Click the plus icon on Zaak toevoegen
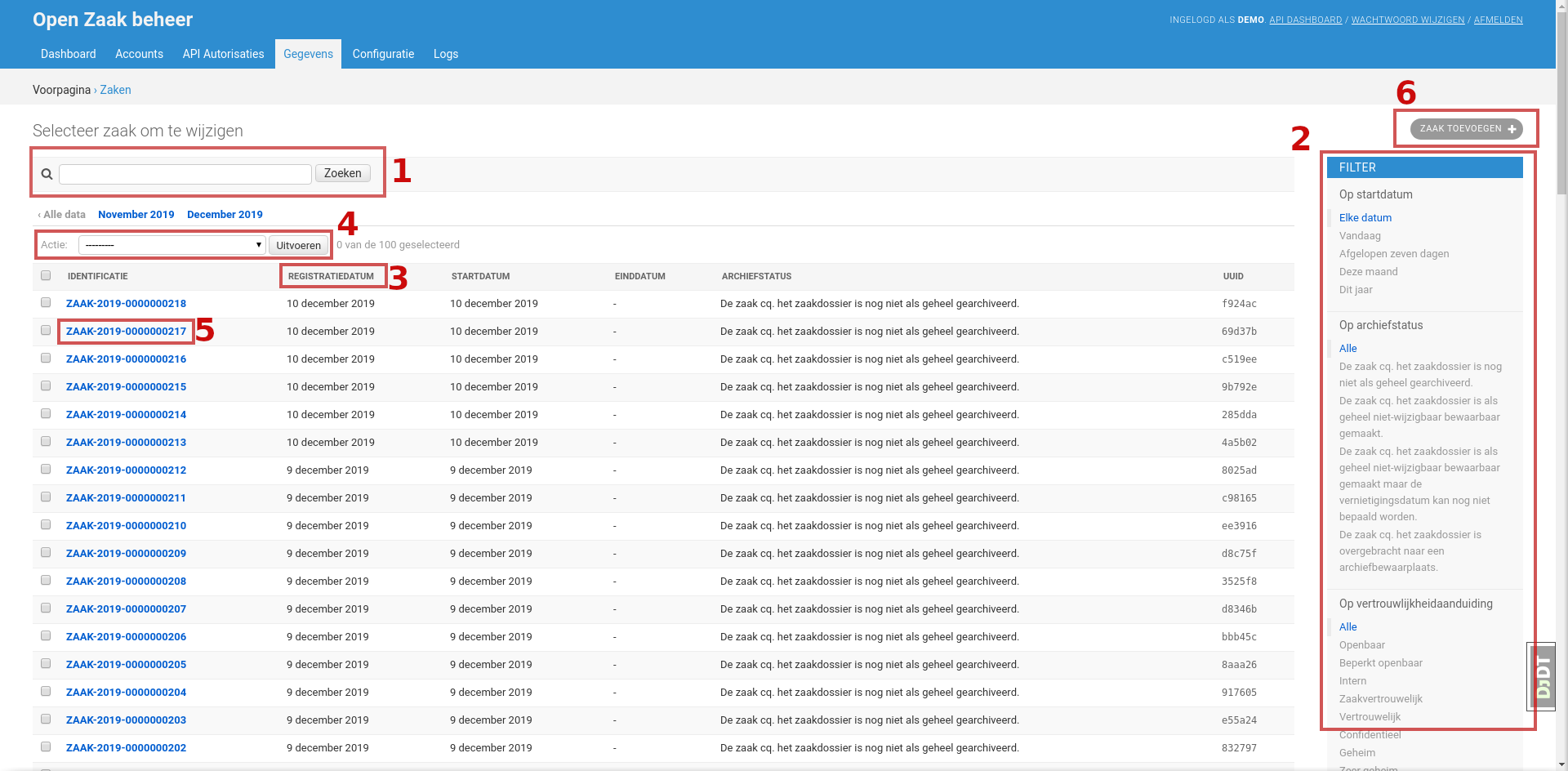Screen dimensions: 1568x771 click(1512, 129)
